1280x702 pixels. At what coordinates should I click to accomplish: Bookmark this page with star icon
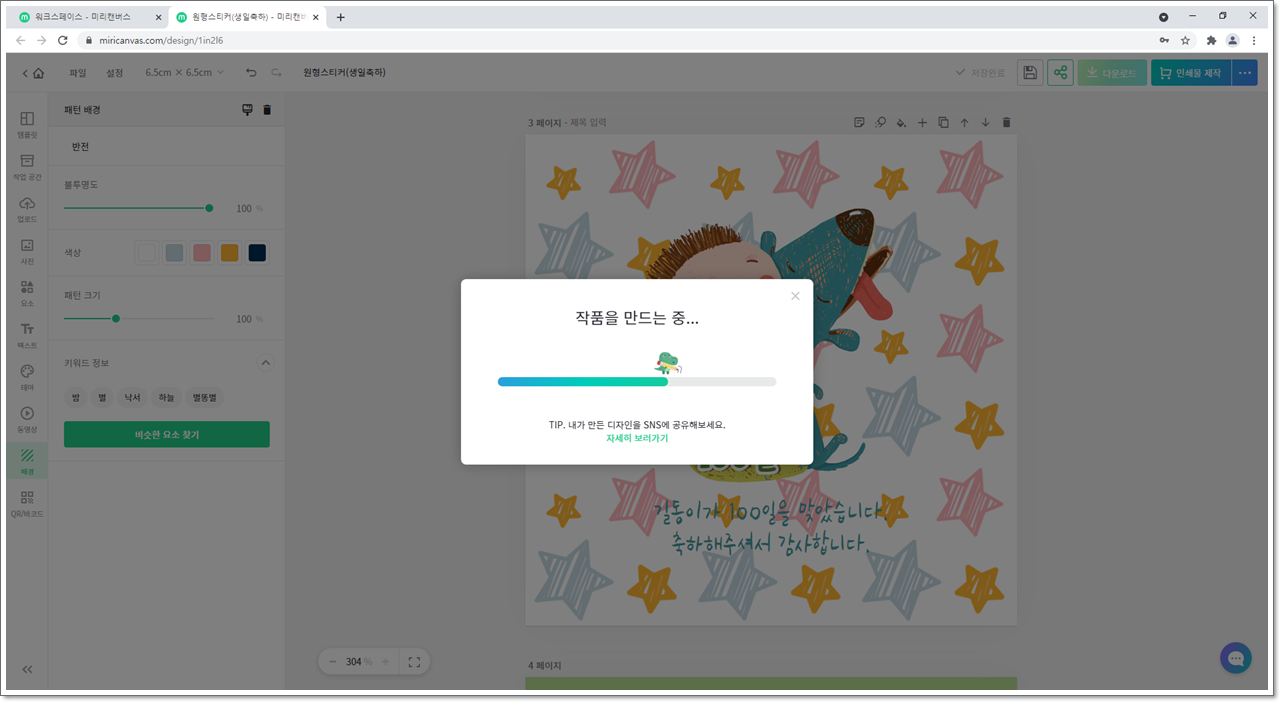1185,40
